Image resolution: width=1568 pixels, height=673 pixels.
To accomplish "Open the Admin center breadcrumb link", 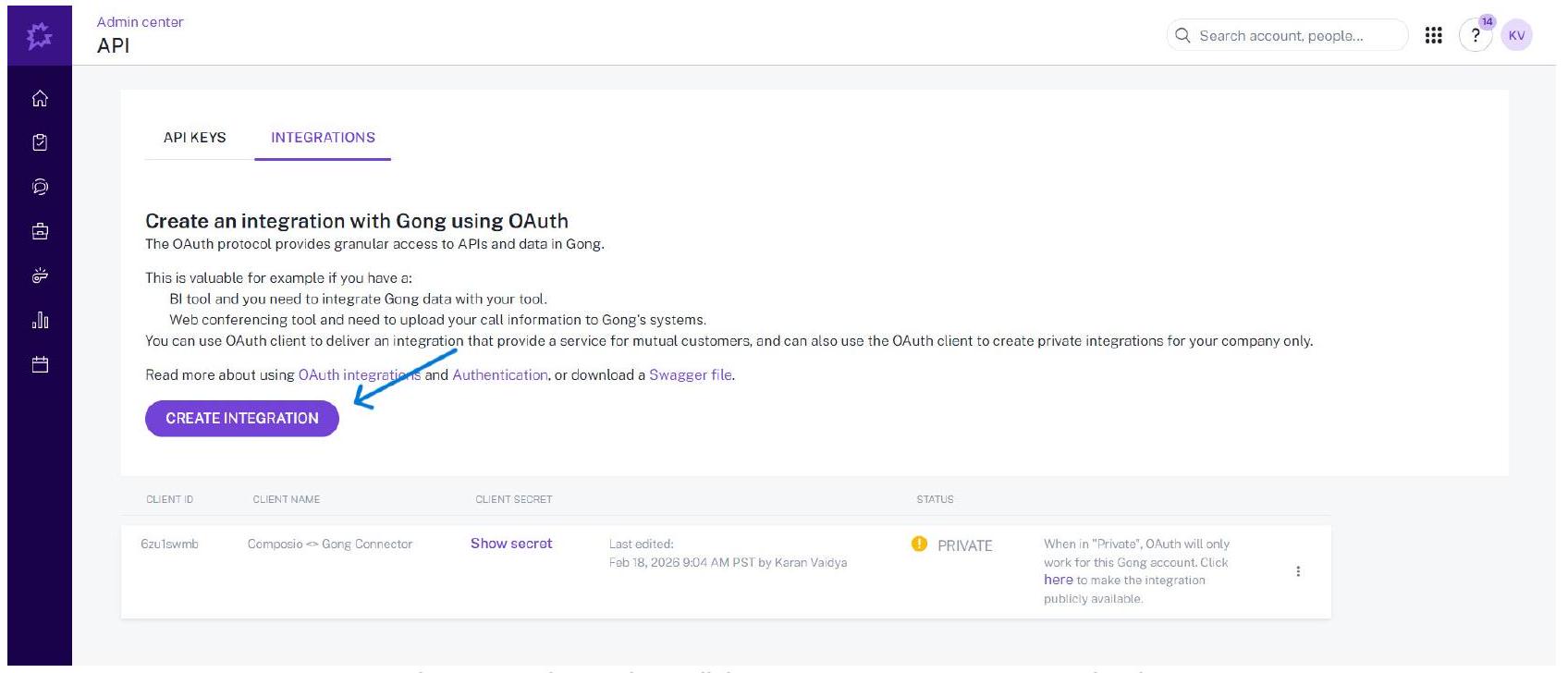I will pos(141,21).
